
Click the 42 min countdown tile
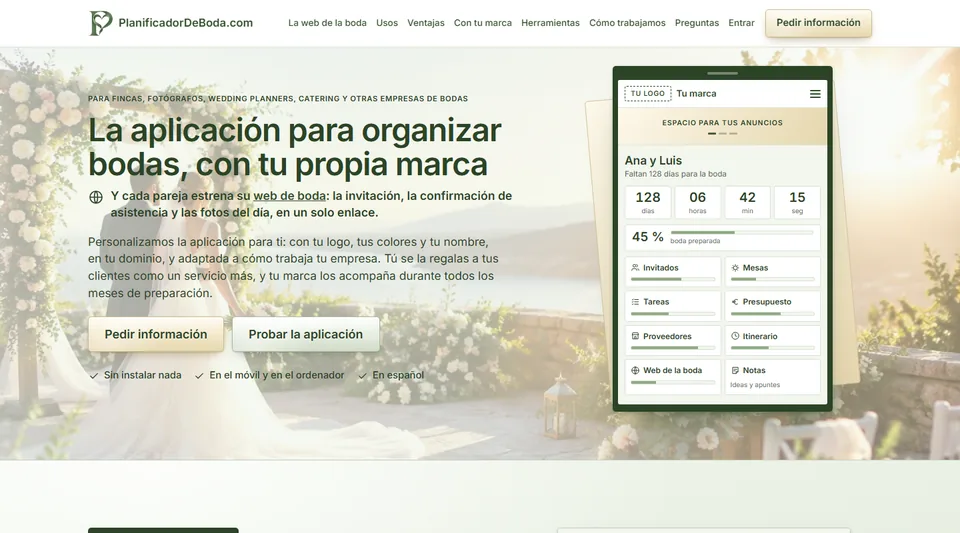point(748,203)
